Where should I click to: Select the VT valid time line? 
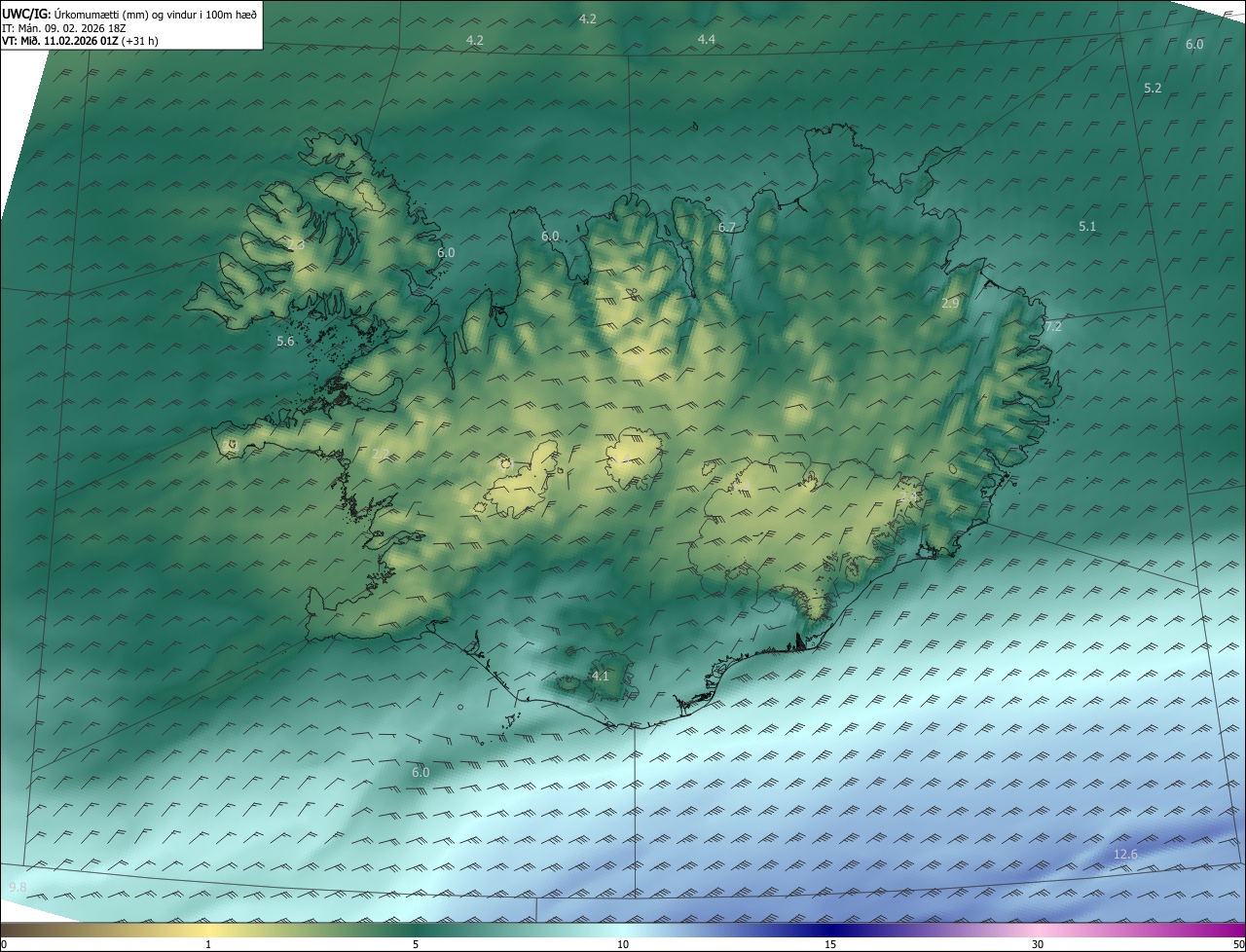pos(80,41)
